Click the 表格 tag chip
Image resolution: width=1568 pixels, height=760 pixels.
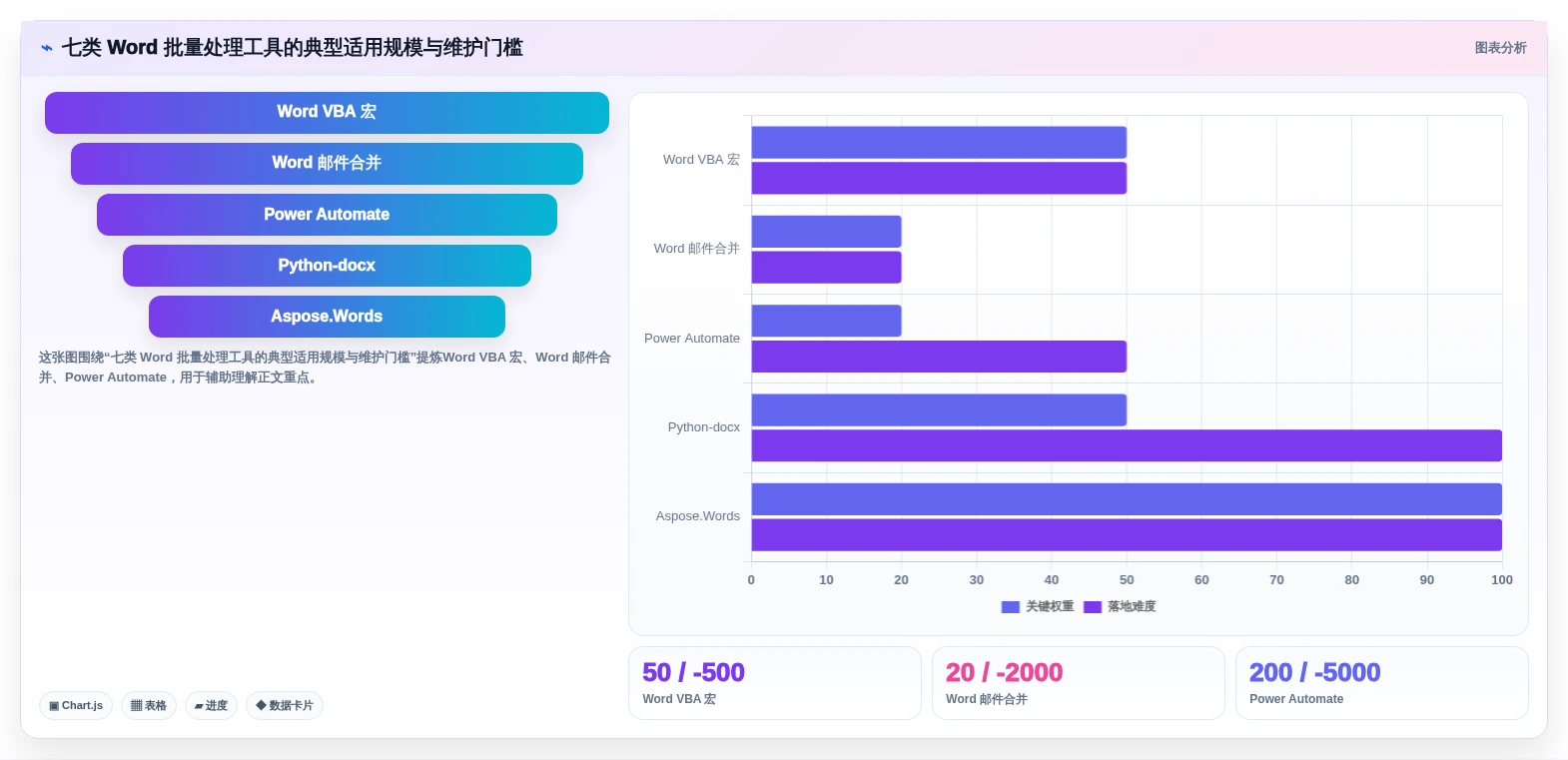click(149, 705)
